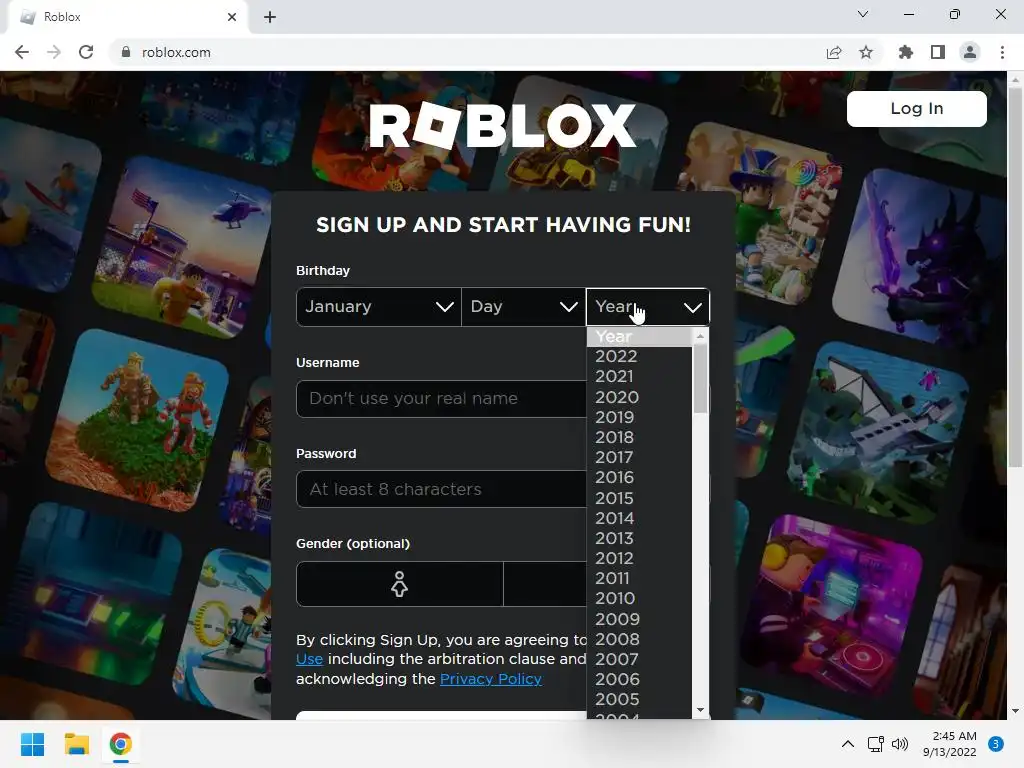Open a new tab with plus
Viewport: 1024px width, 768px height.
270,17
